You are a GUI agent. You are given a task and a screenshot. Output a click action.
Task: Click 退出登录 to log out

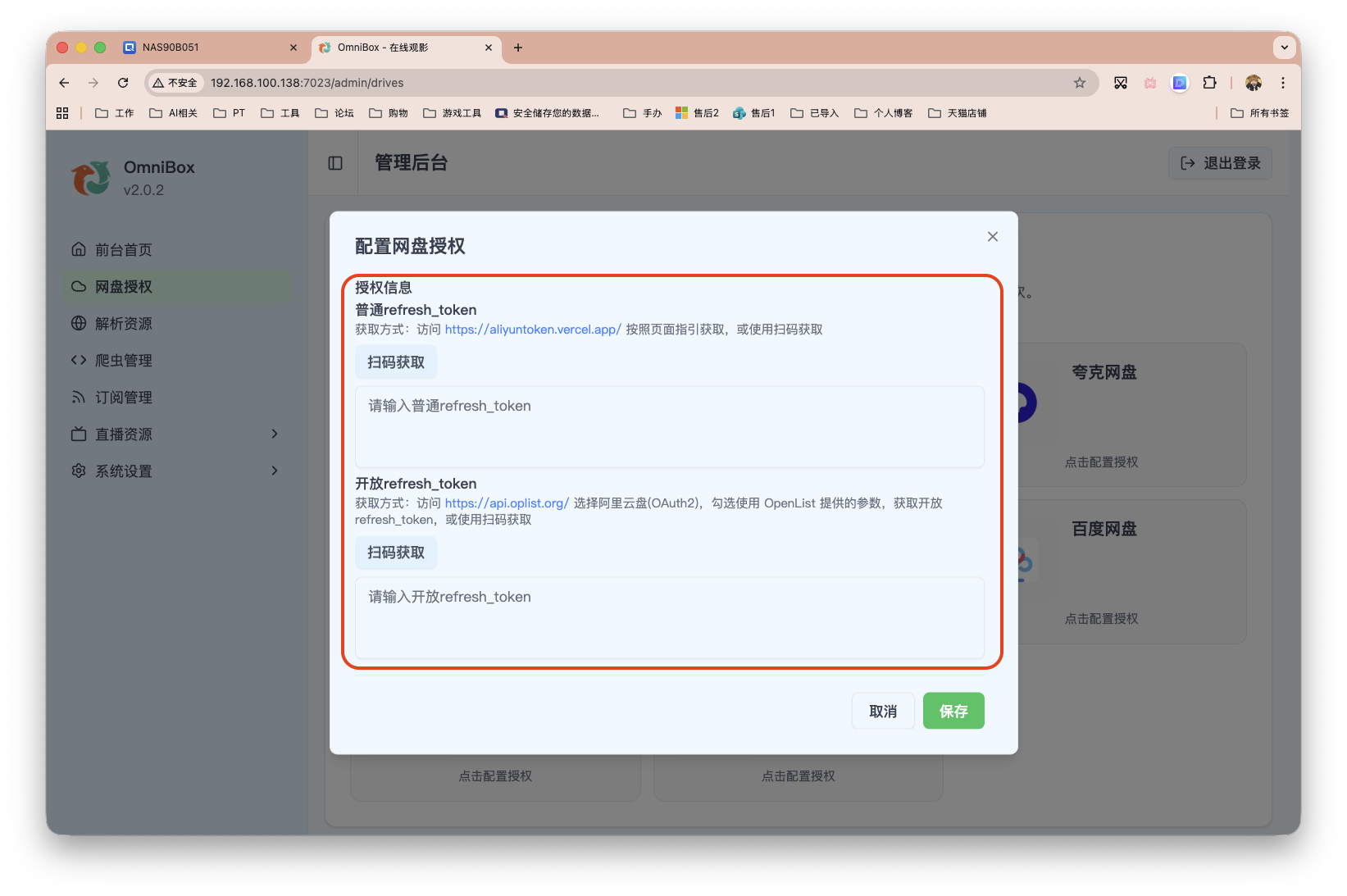click(x=1219, y=163)
